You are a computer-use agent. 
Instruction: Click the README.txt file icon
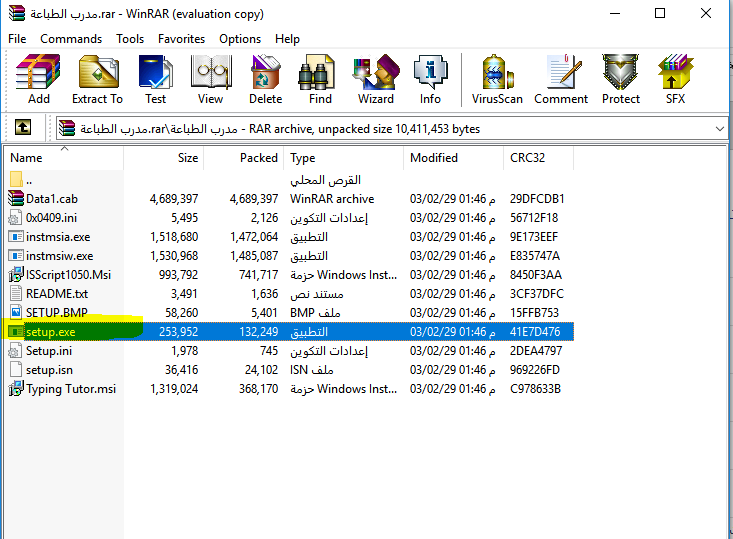(x=16, y=294)
